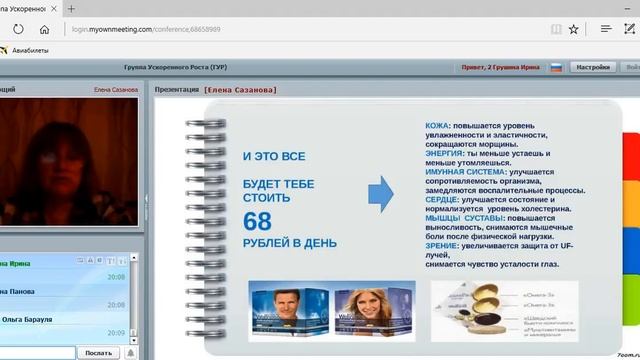Click the large 68 number on slide
640x360 pixels.
coord(257,221)
